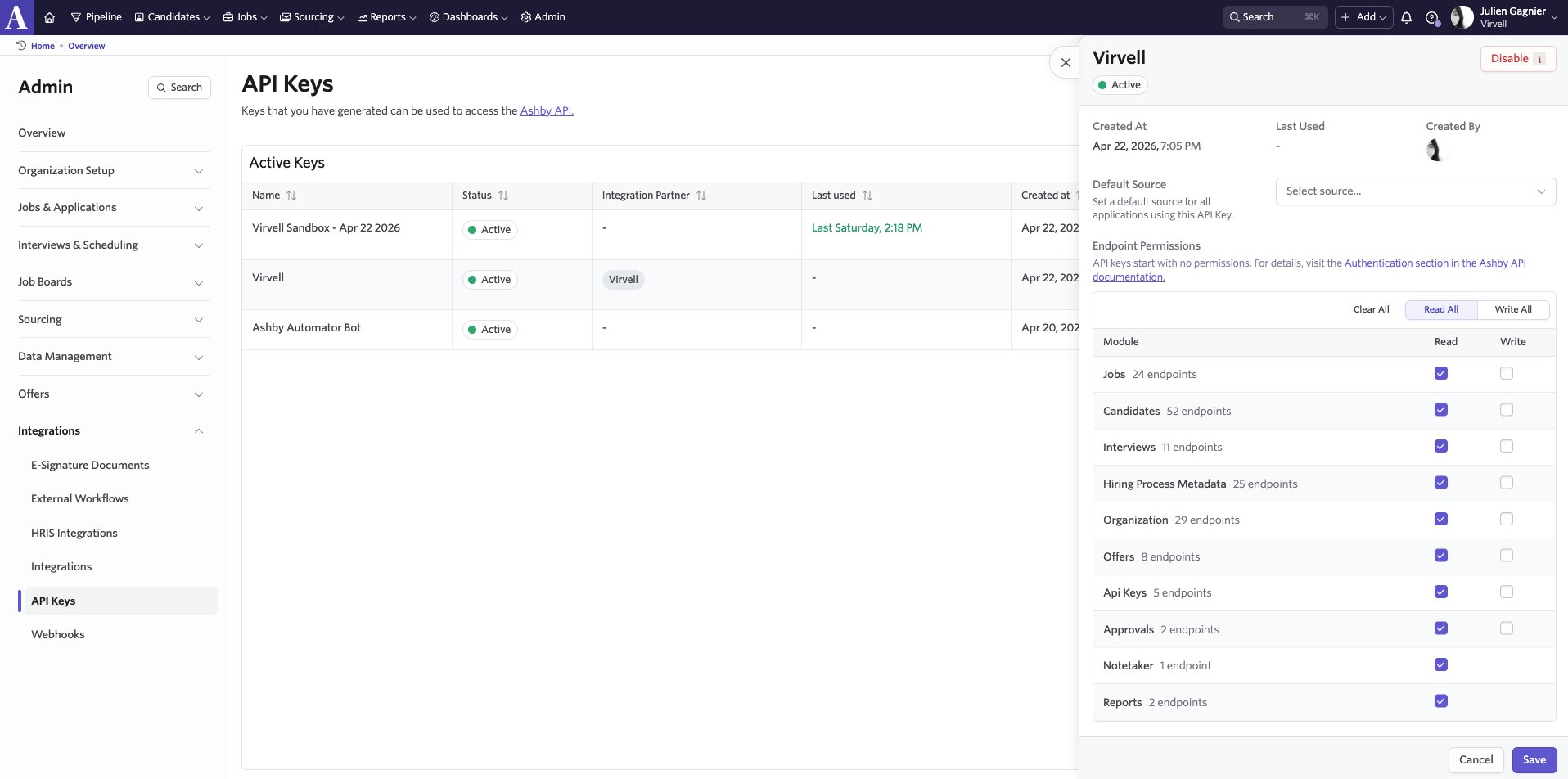The width and height of the screenshot is (1568, 779).
Task: Open the Dashboards menu
Action: tap(468, 17)
